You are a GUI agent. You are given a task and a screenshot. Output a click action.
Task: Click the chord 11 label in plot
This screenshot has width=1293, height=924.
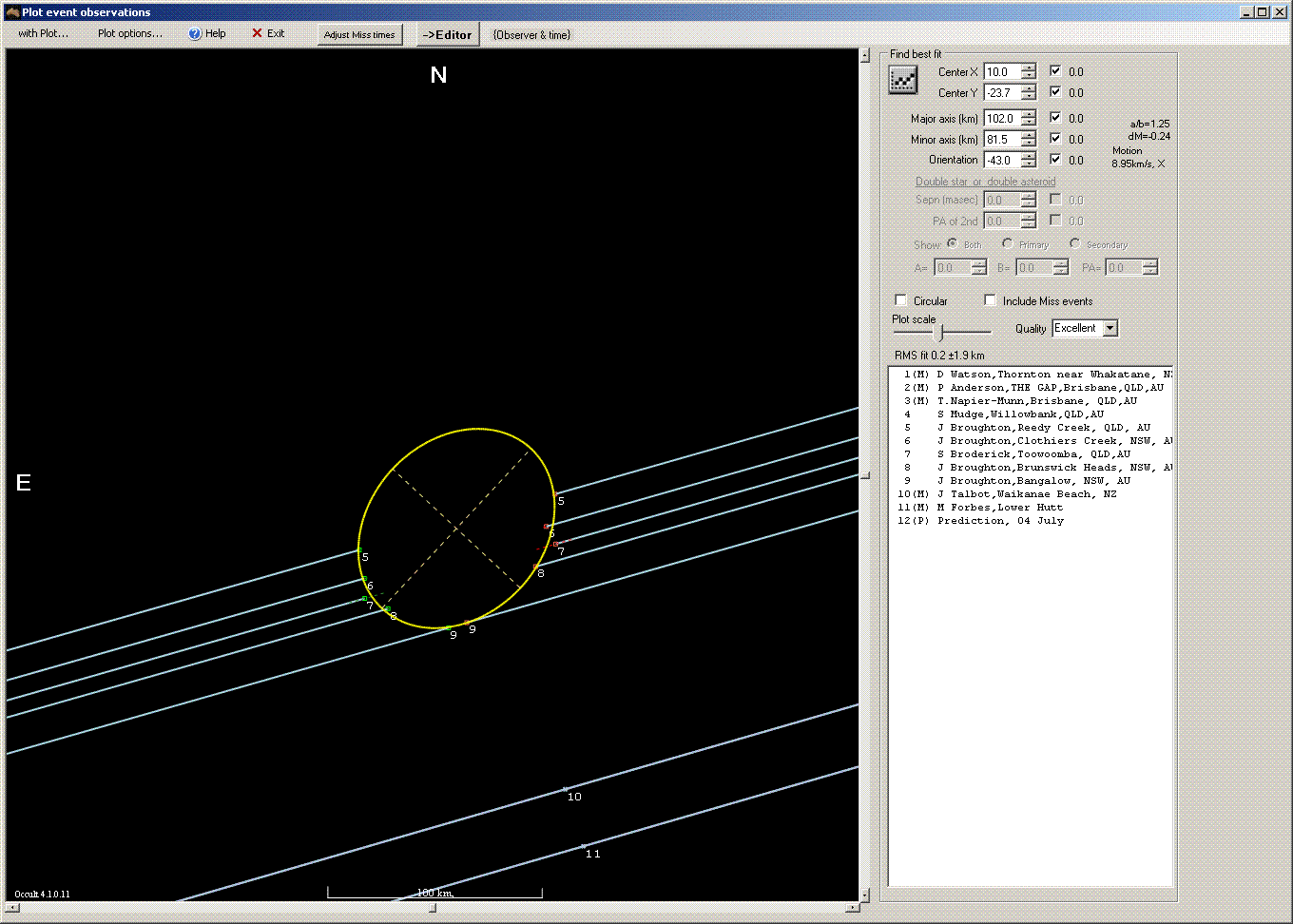[592, 854]
